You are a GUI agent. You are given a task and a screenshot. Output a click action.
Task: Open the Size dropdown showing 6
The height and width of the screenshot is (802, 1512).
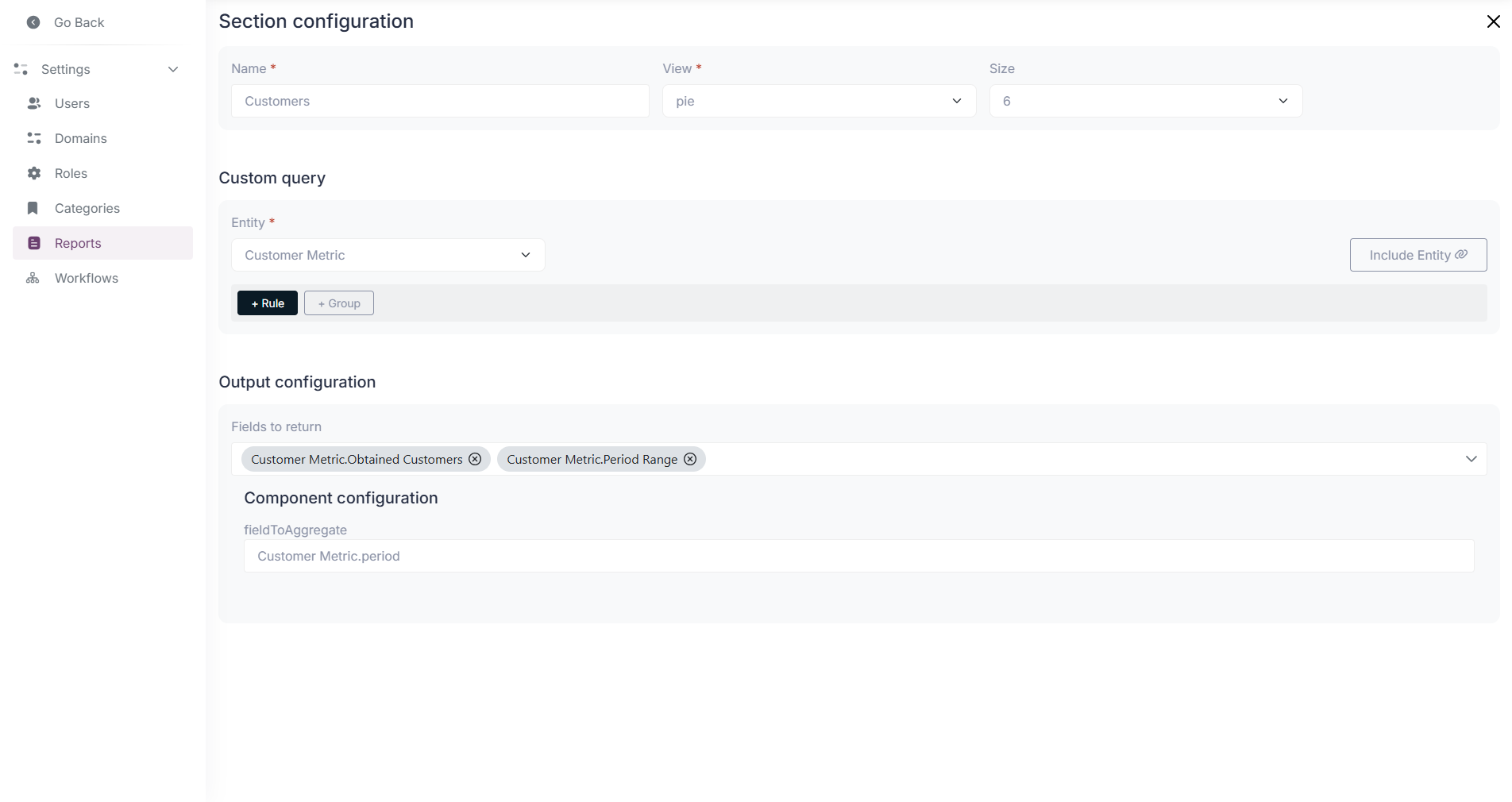click(x=1145, y=101)
